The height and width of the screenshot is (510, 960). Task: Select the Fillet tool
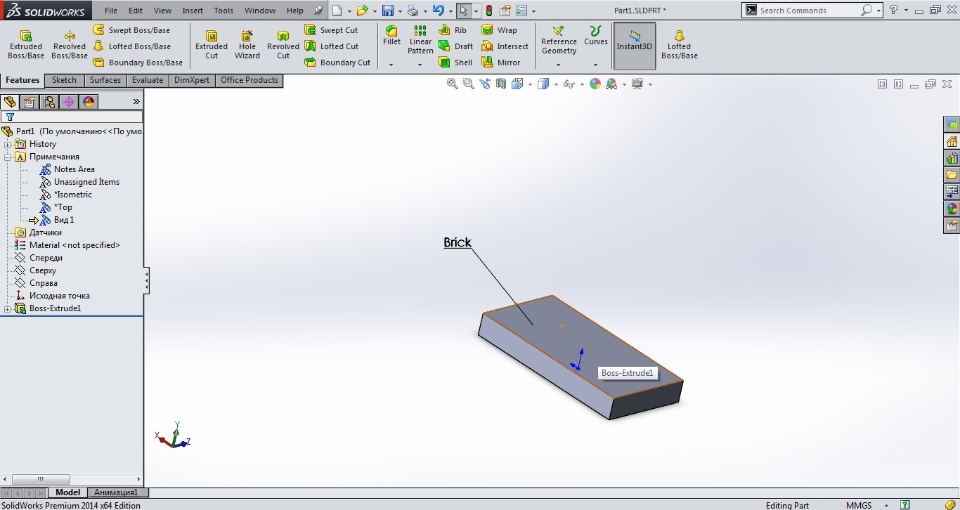391,36
